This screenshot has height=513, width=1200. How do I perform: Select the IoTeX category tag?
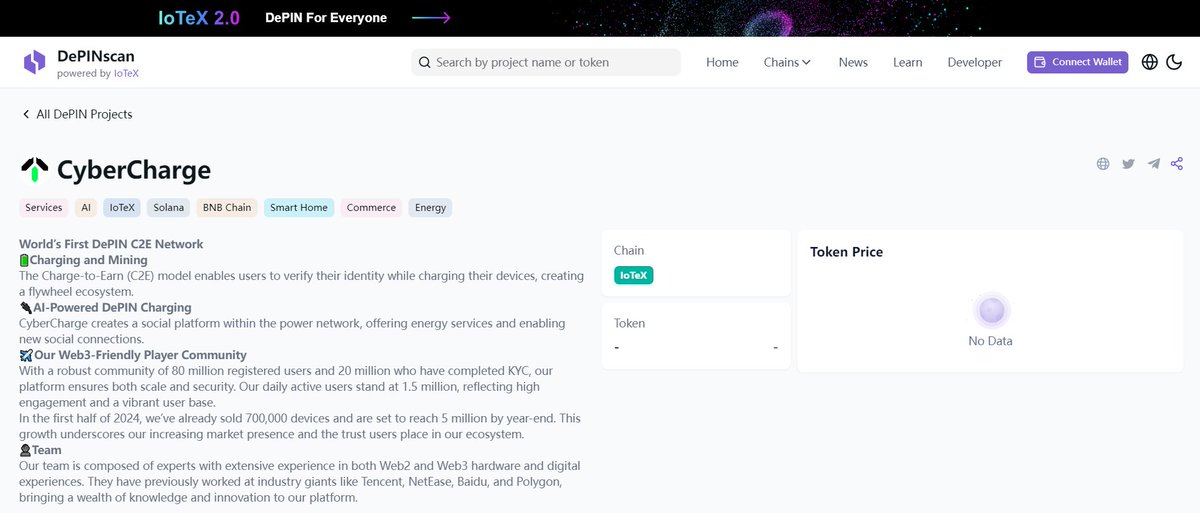122,208
